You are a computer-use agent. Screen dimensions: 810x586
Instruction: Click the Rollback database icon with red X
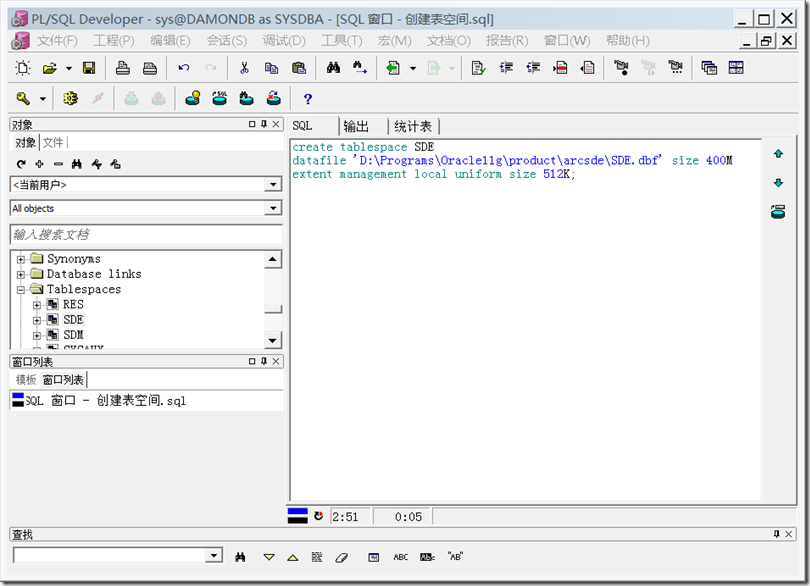click(x=273, y=98)
